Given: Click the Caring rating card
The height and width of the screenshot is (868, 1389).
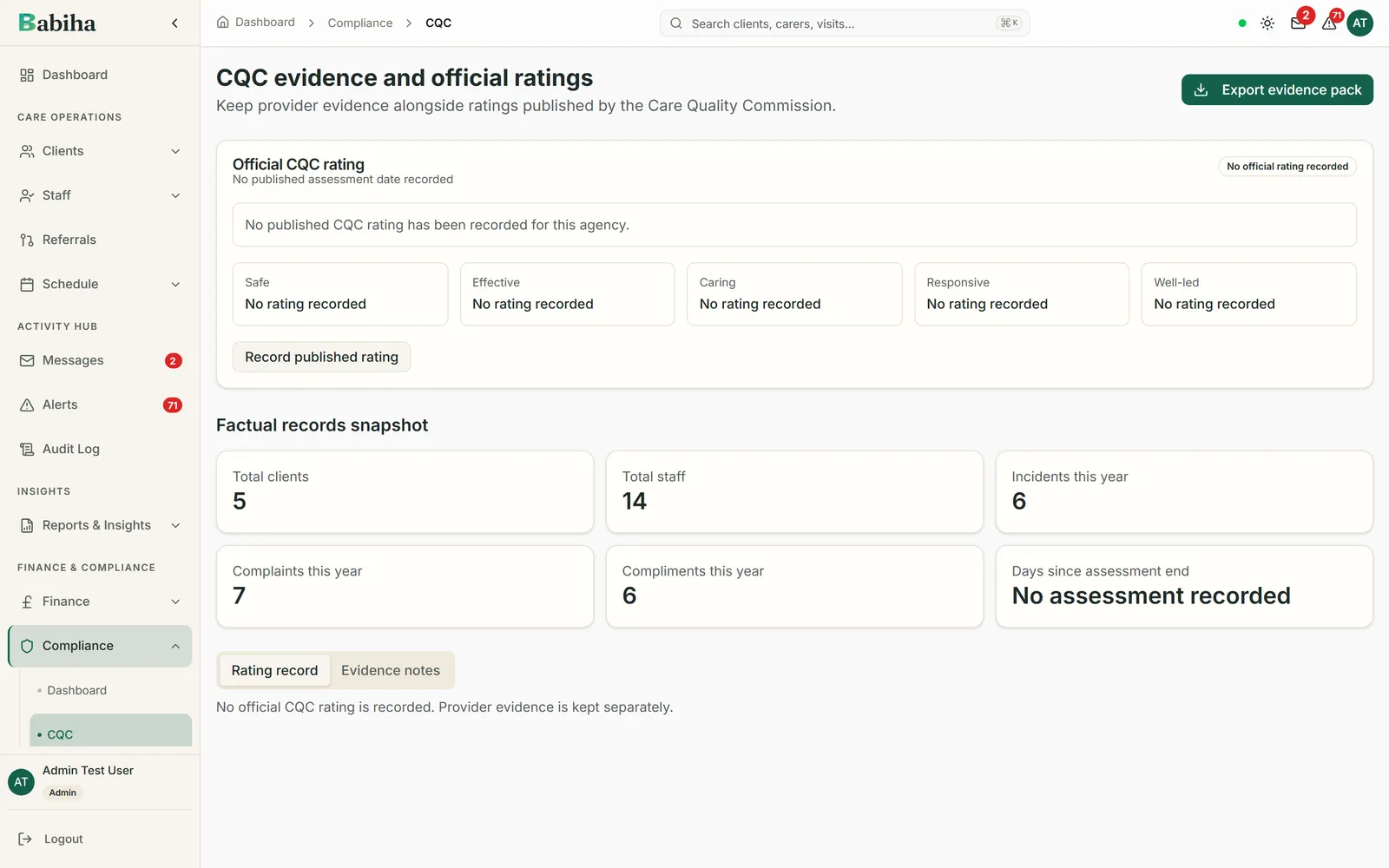Looking at the screenshot, I should tap(794, 294).
